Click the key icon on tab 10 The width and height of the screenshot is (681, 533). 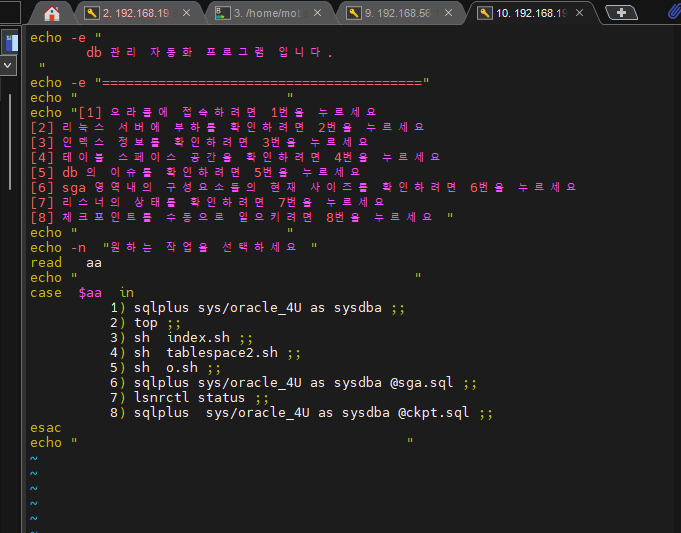484,13
